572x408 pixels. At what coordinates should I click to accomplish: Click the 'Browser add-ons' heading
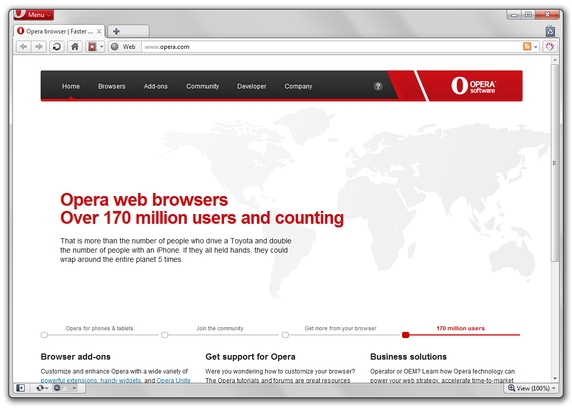click(76, 357)
